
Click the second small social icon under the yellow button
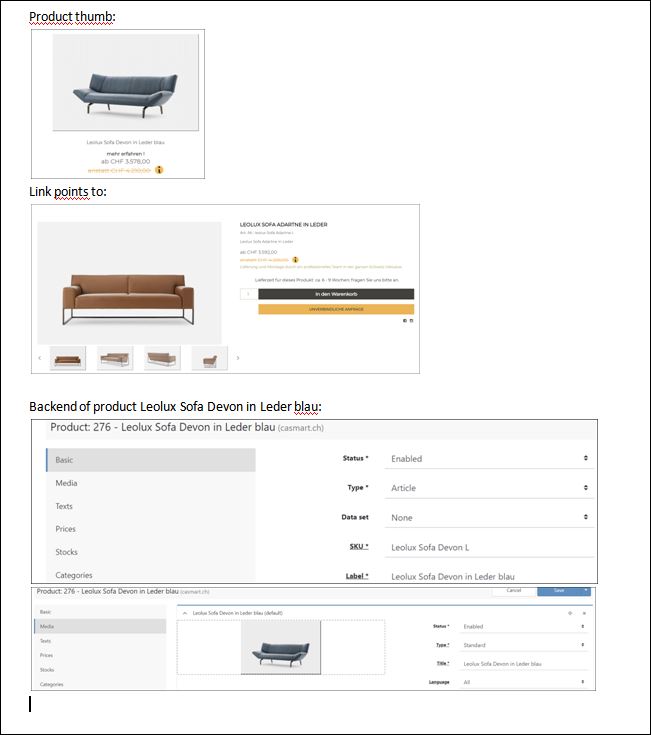tap(412, 321)
